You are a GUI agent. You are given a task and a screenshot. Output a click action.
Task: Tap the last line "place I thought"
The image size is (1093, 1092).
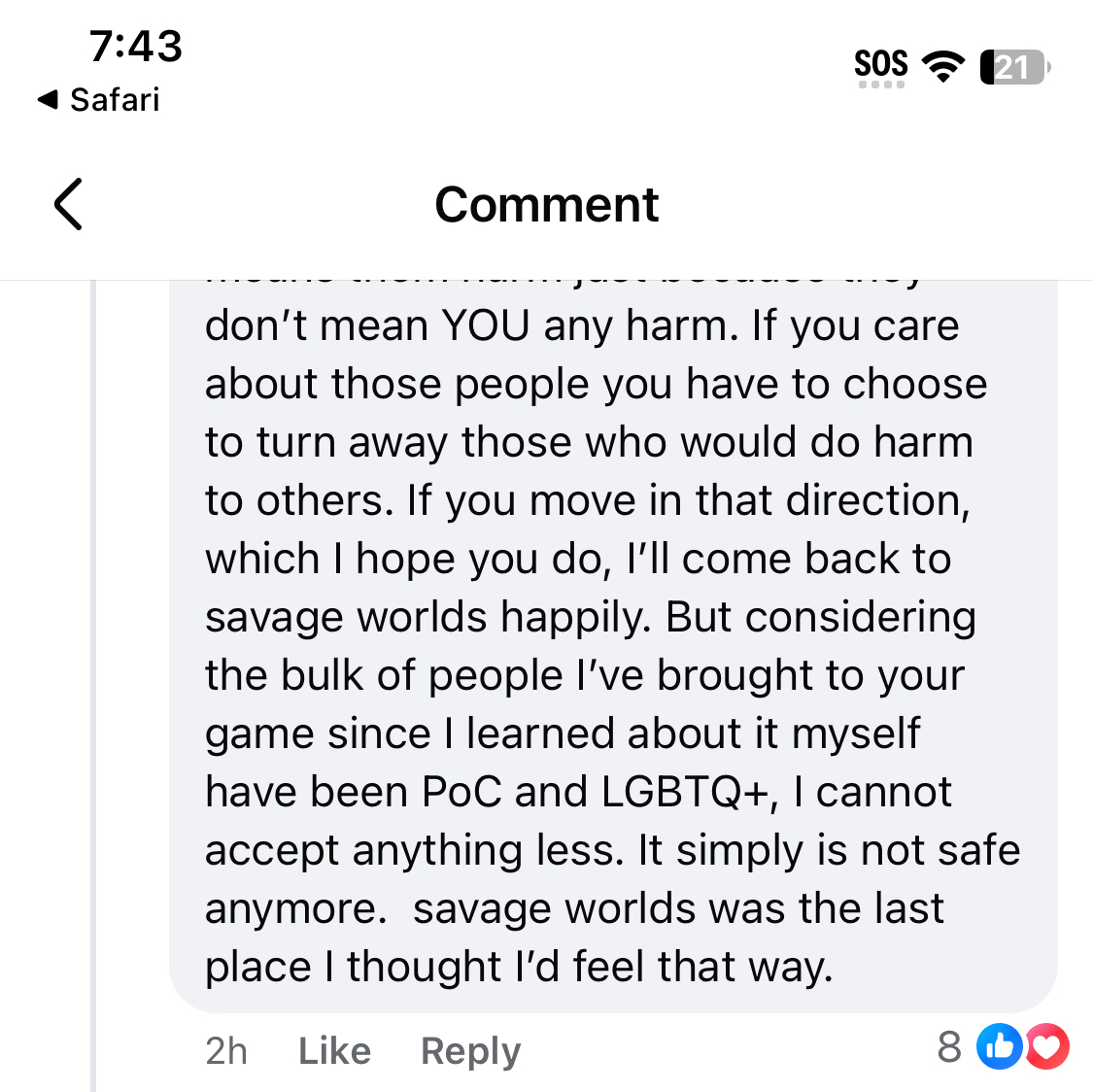[519, 967]
